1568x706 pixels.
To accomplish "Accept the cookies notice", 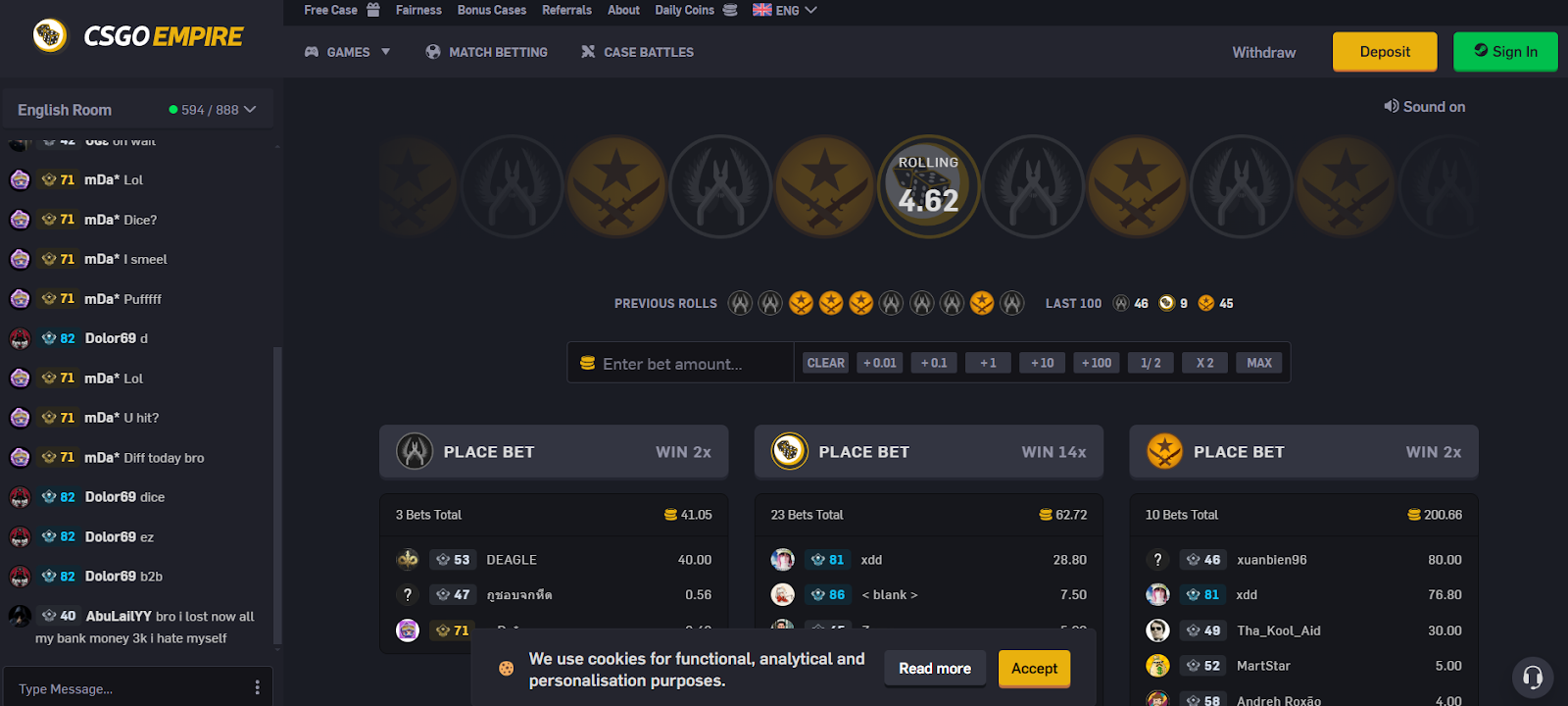I will click(1034, 669).
